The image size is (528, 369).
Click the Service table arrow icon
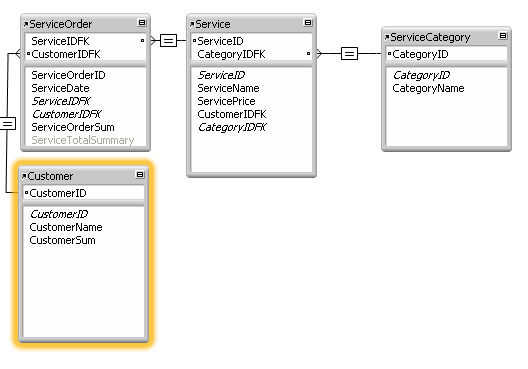pos(192,24)
